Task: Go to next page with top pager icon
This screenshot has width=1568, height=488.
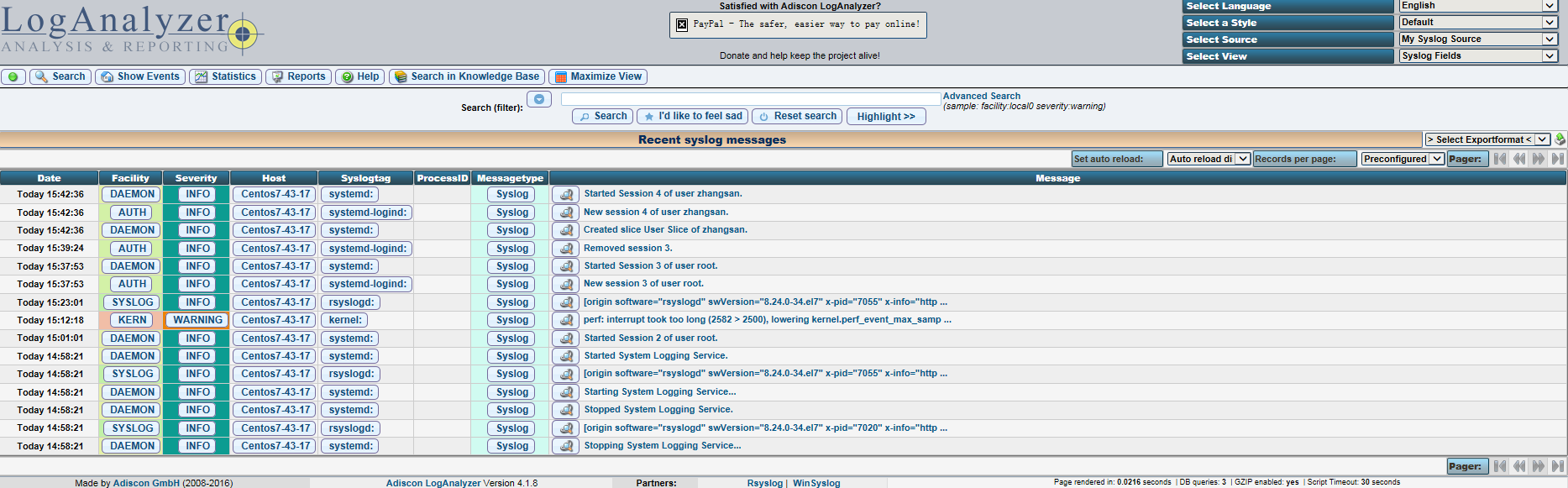Action: (x=1539, y=159)
